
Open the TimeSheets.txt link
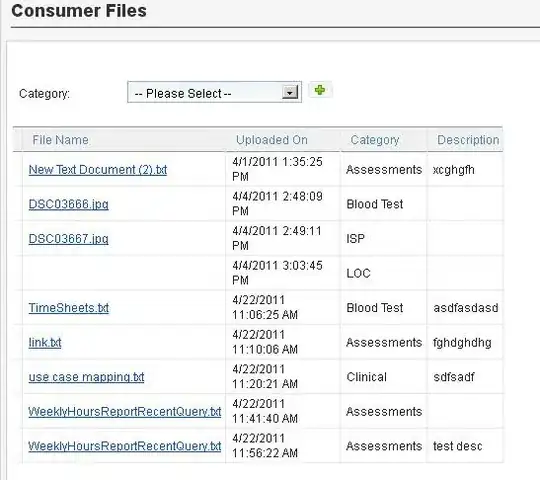click(x=69, y=308)
